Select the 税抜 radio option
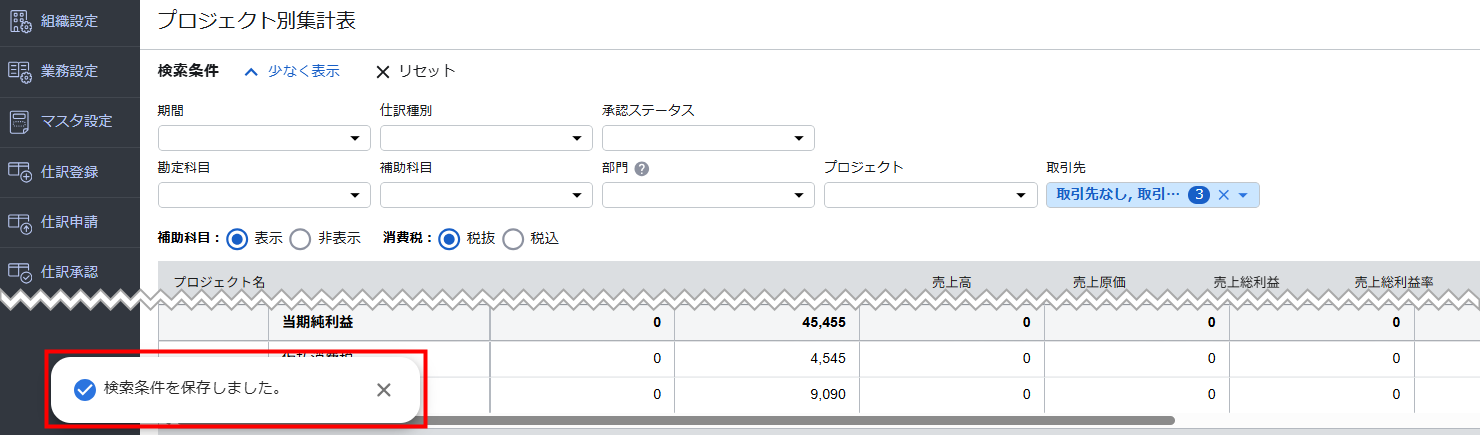Screen dimensions: 1480x435 (x=450, y=239)
